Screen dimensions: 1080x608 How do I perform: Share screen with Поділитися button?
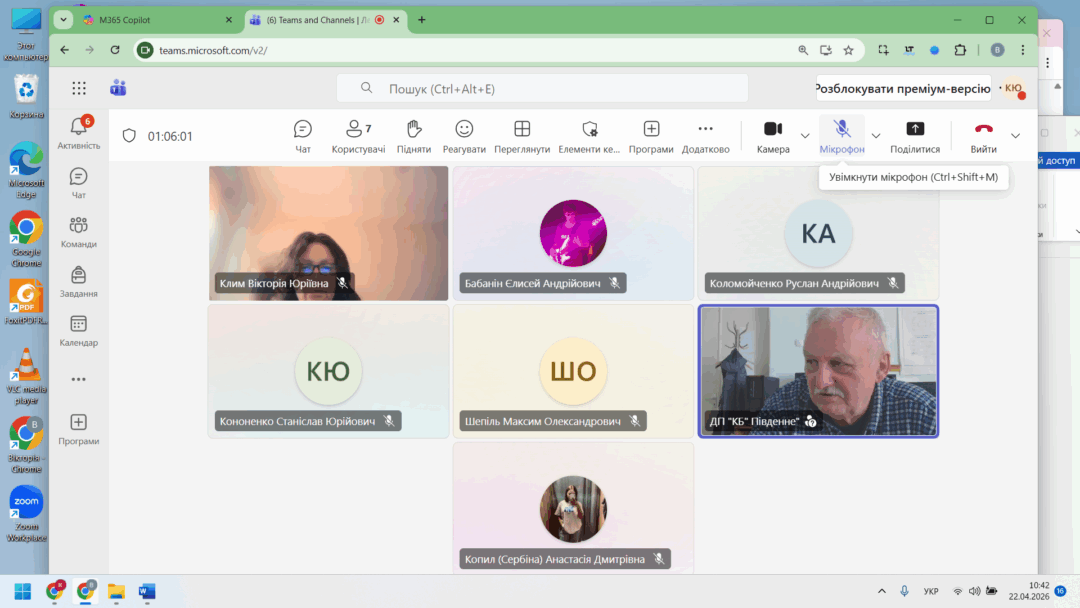point(914,136)
